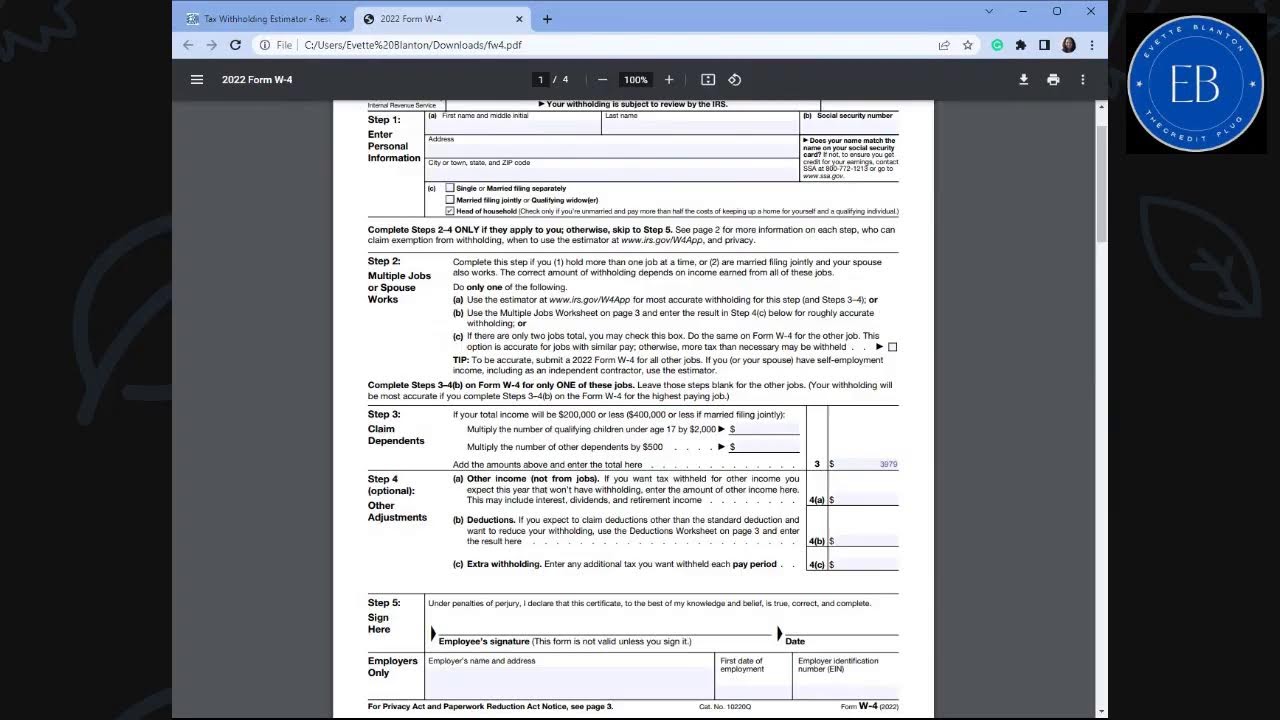Share this page from the address bar
The width and height of the screenshot is (1280, 720).
click(944, 45)
